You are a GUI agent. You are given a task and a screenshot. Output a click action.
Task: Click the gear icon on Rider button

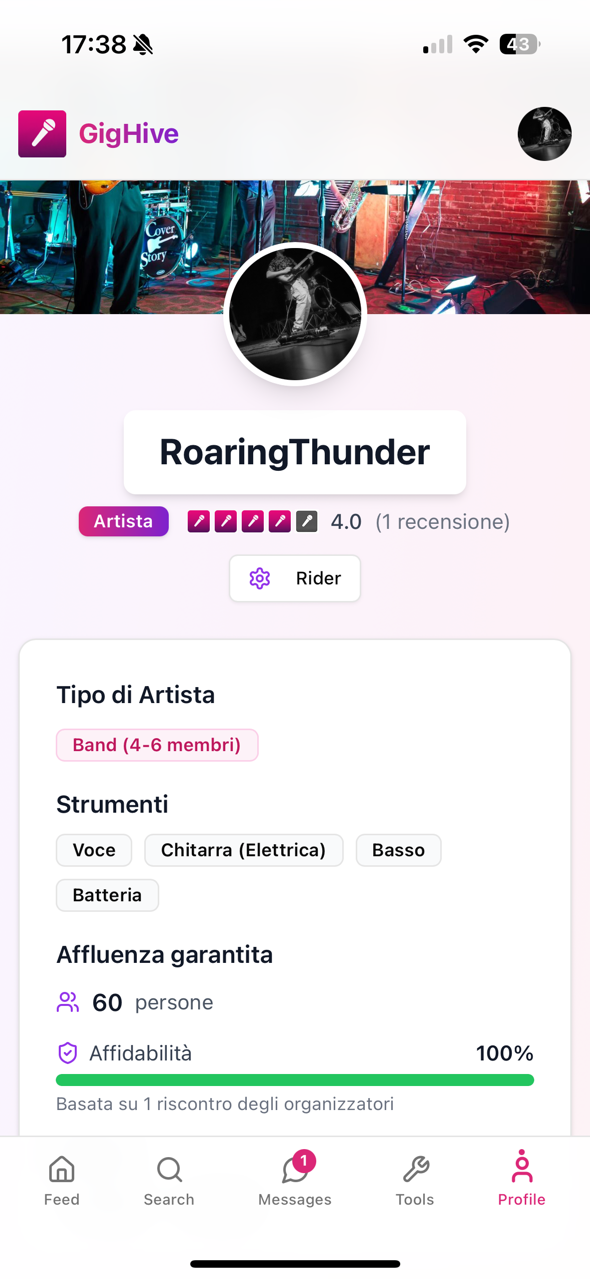pos(260,578)
